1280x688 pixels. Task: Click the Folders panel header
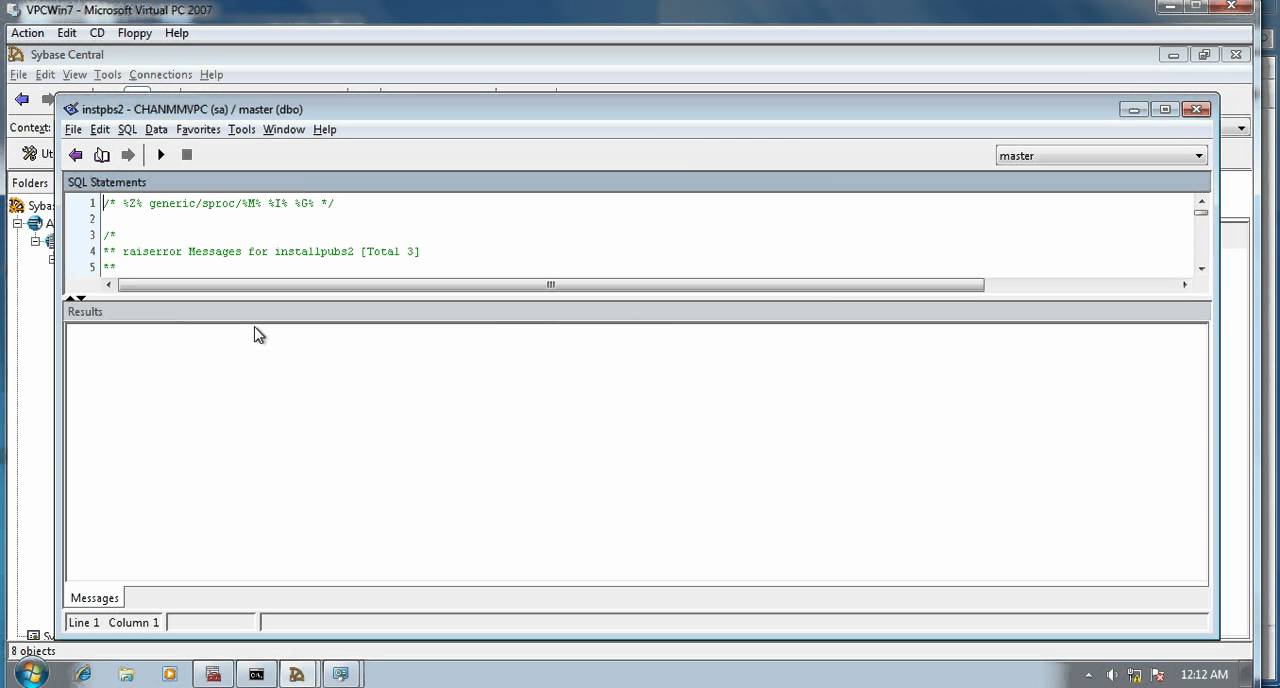tap(30, 183)
